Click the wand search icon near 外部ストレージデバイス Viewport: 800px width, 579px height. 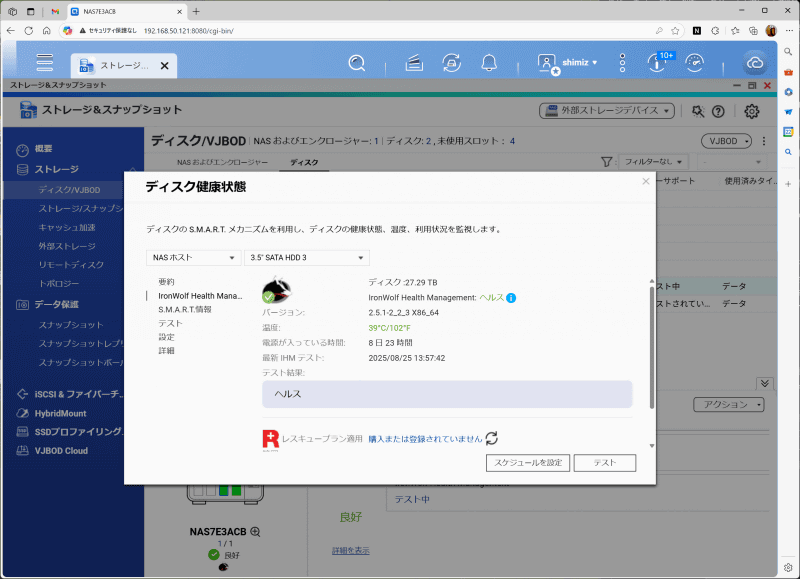pyautogui.click(x=697, y=111)
